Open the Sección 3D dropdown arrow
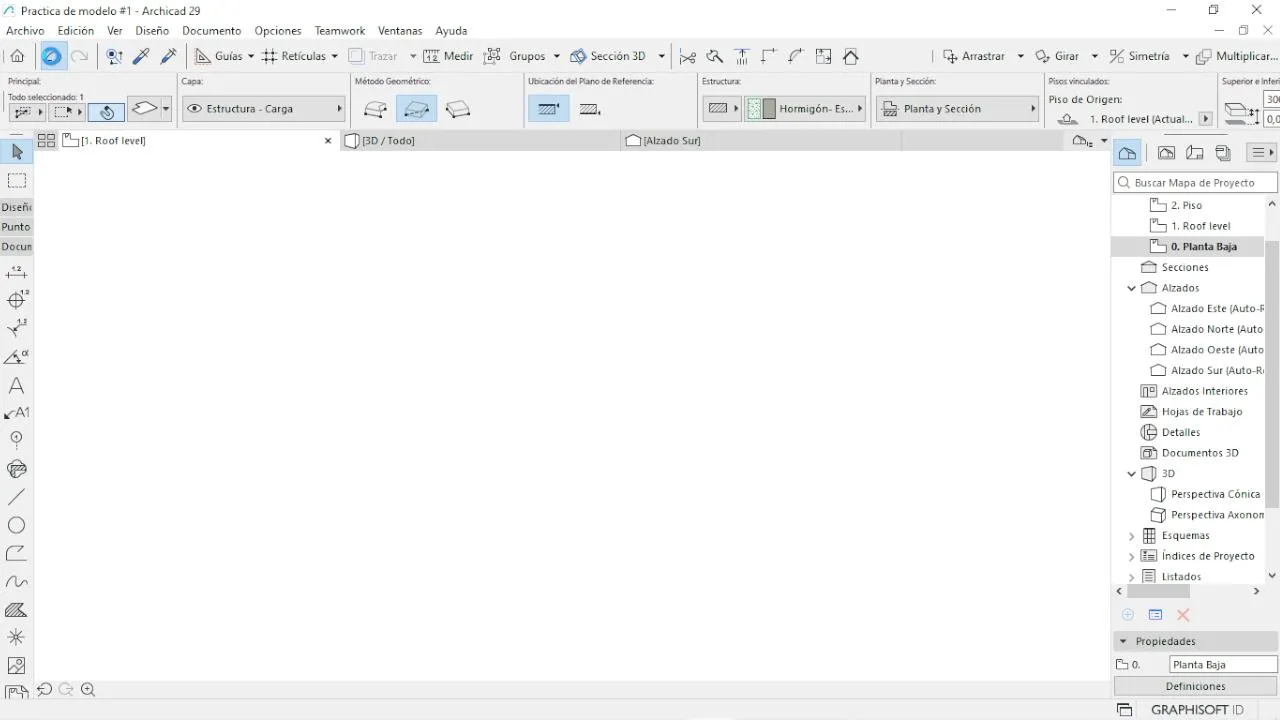1280x720 pixels. click(x=661, y=57)
